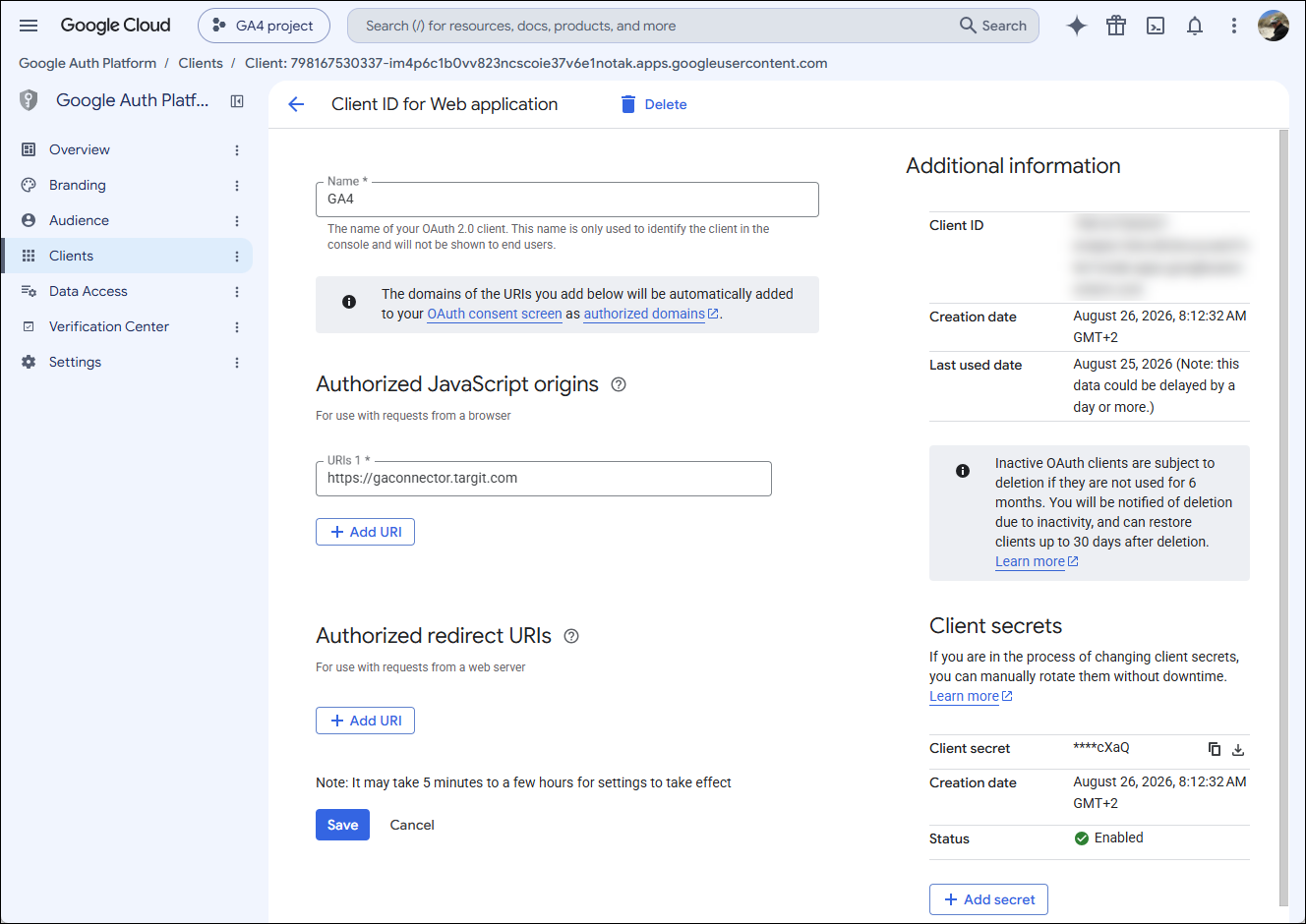
Task: Click the Save button
Action: pos(342,825)
